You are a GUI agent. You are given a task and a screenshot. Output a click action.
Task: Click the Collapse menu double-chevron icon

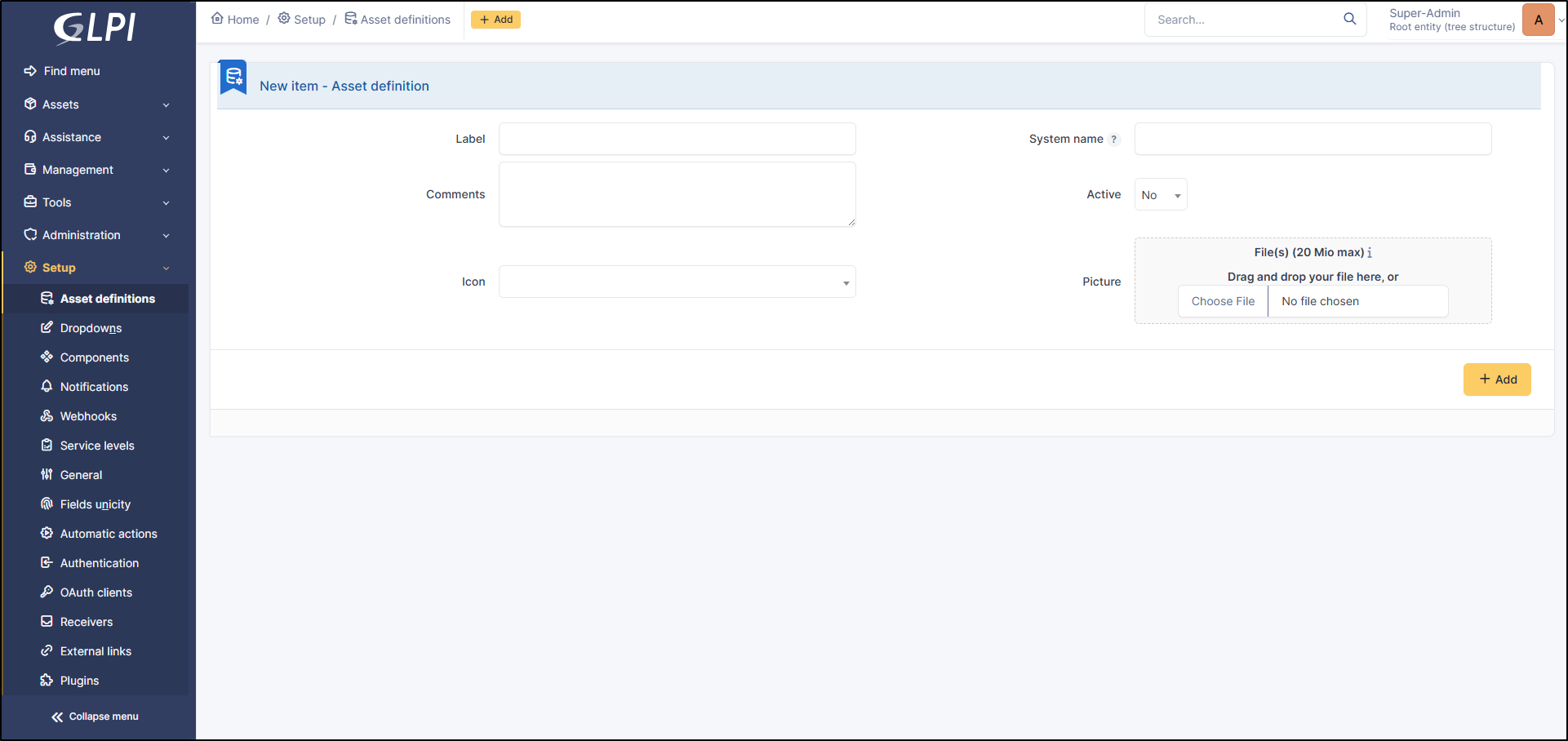coord(57,717)
